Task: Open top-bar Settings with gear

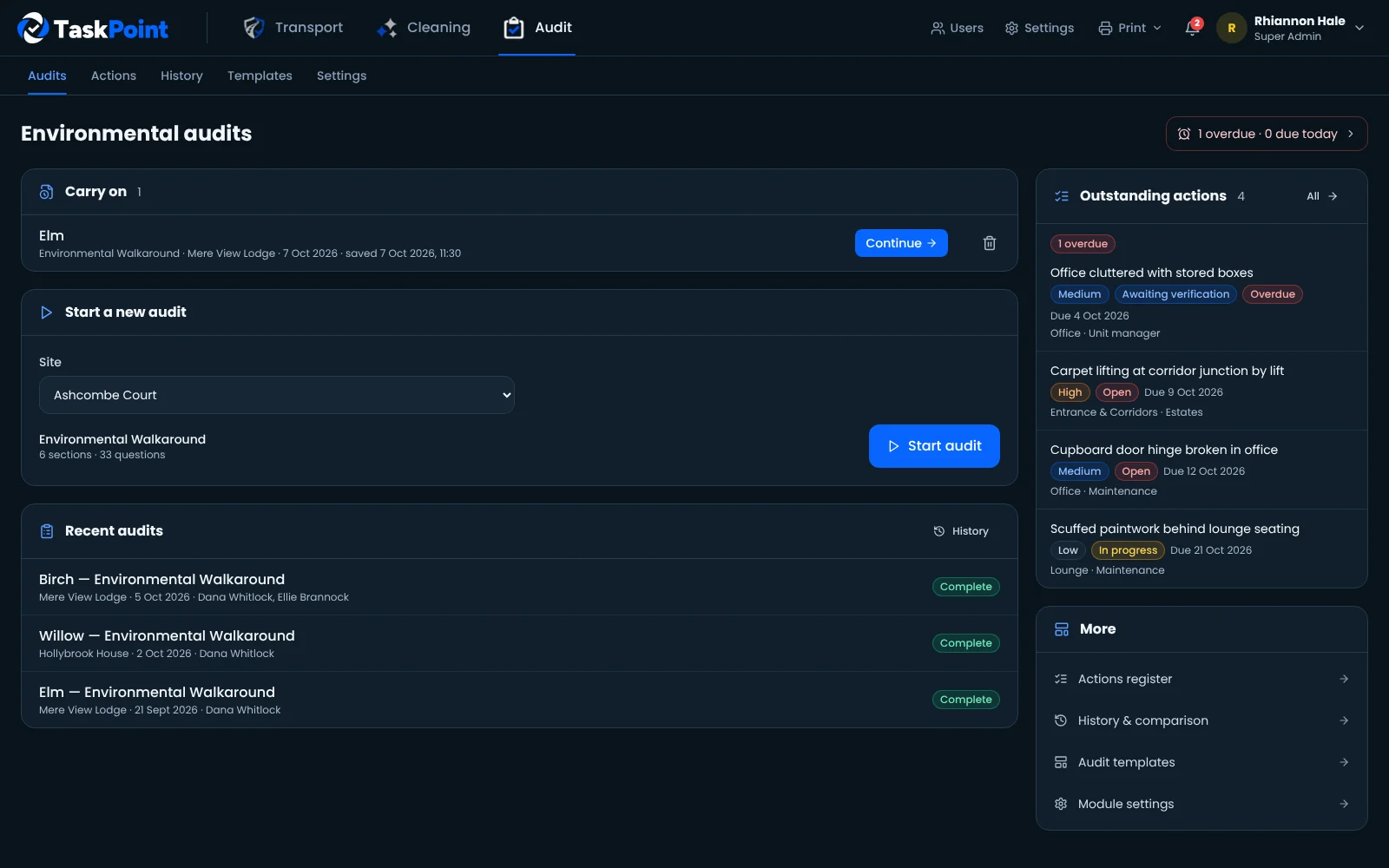Action: pyautogui.click(x=1039, y=28)
